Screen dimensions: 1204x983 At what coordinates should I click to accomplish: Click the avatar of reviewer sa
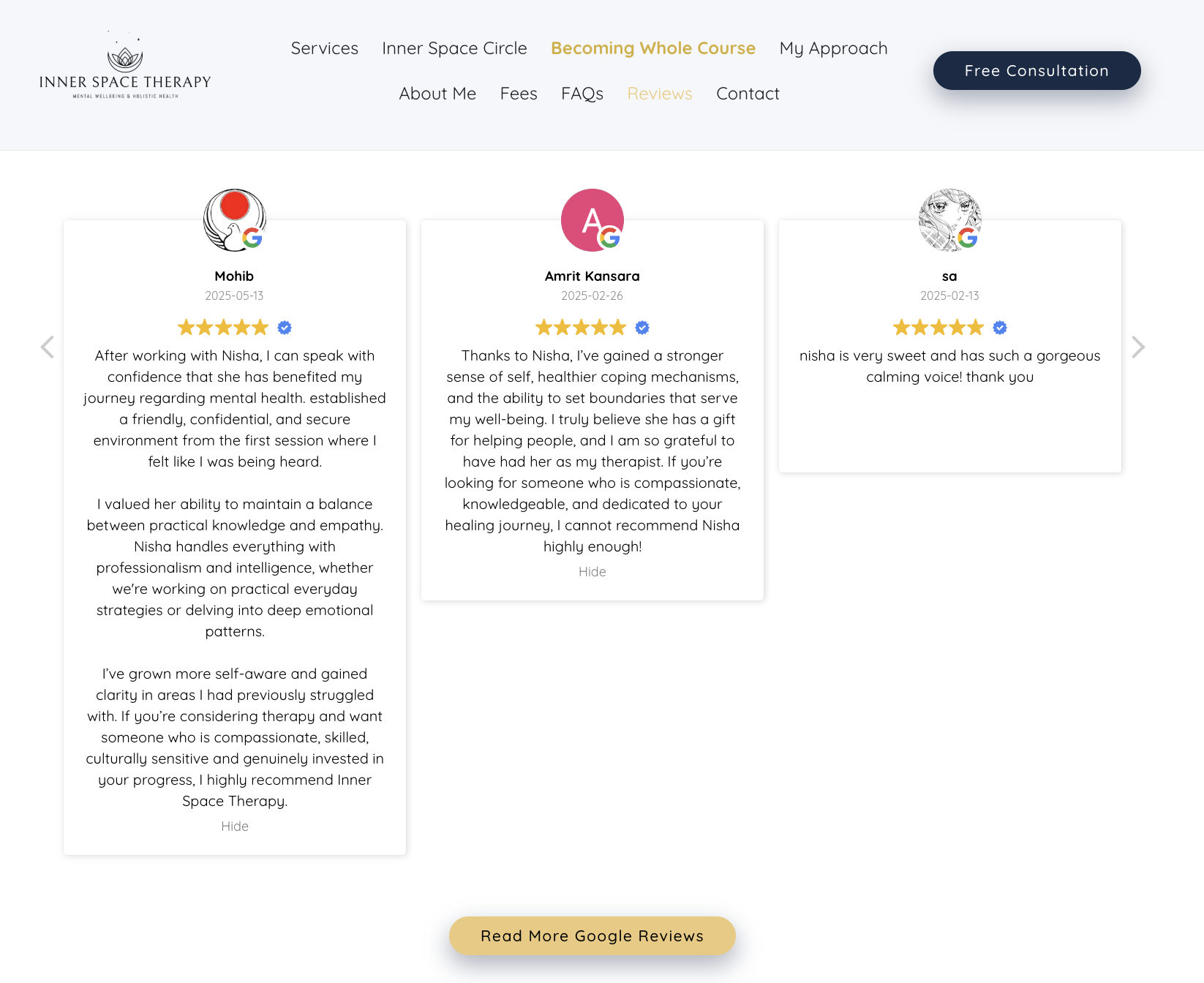(949, 219)
